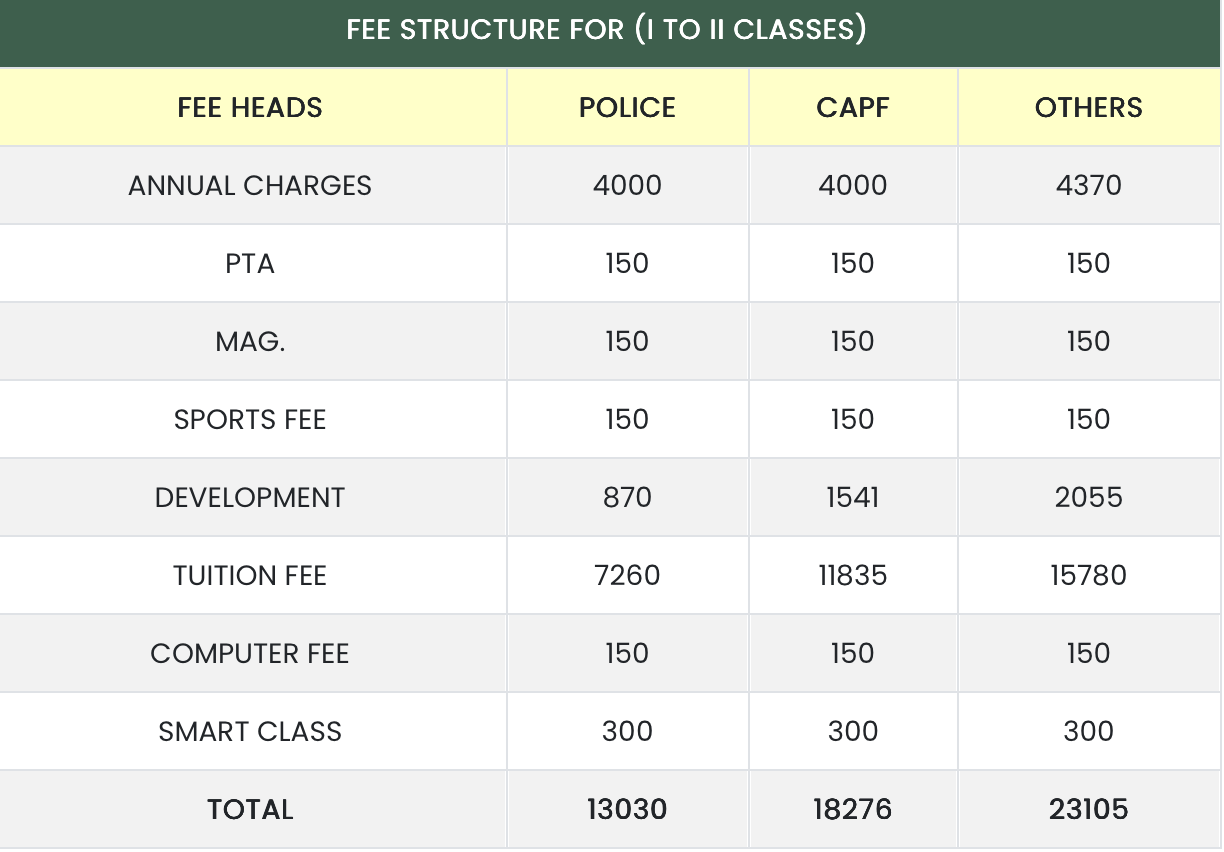Click Others annual charges value 4370
1224x852 pixels.
pyautogui.click(x=1088, y=186)
